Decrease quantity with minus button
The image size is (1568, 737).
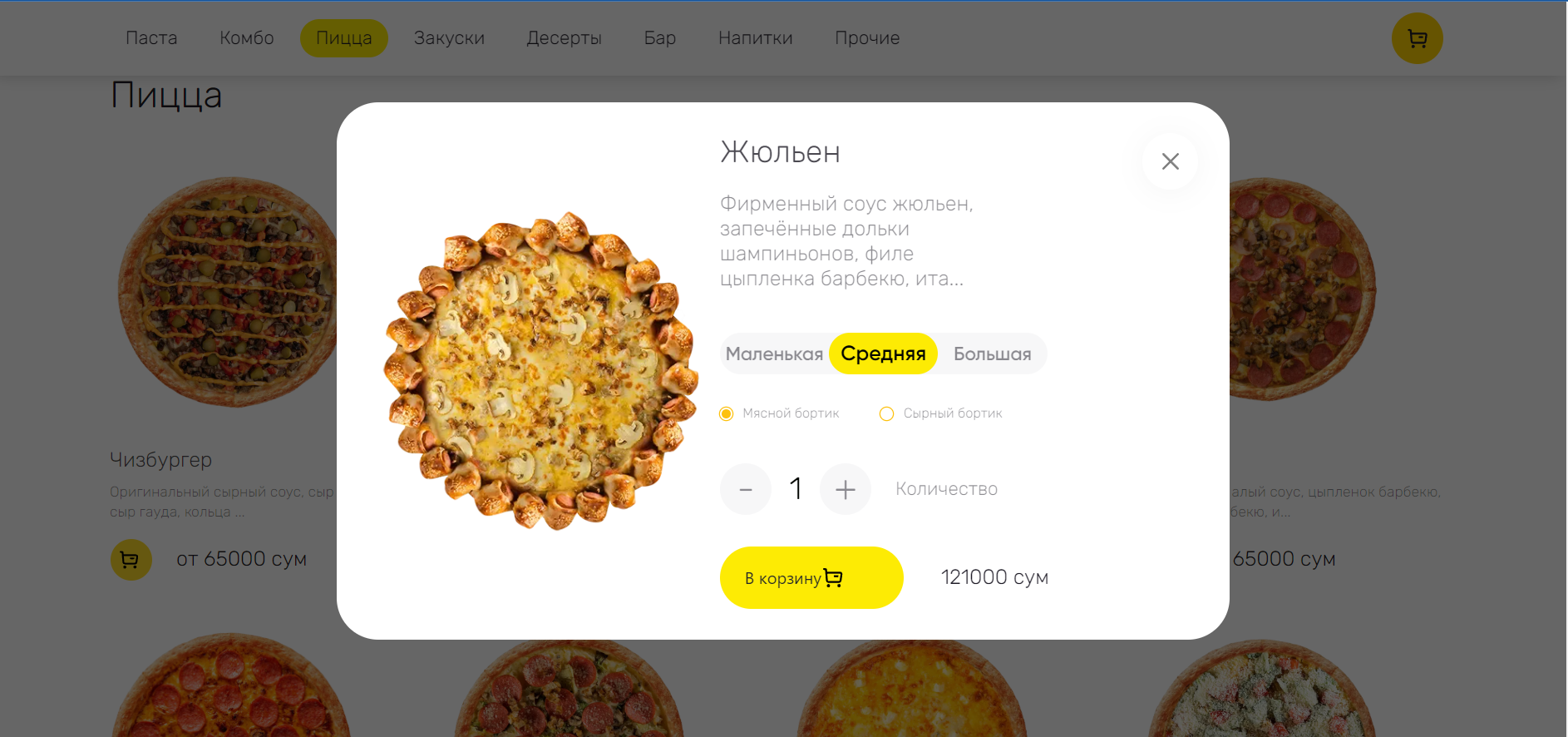click(x=746, y=489)
